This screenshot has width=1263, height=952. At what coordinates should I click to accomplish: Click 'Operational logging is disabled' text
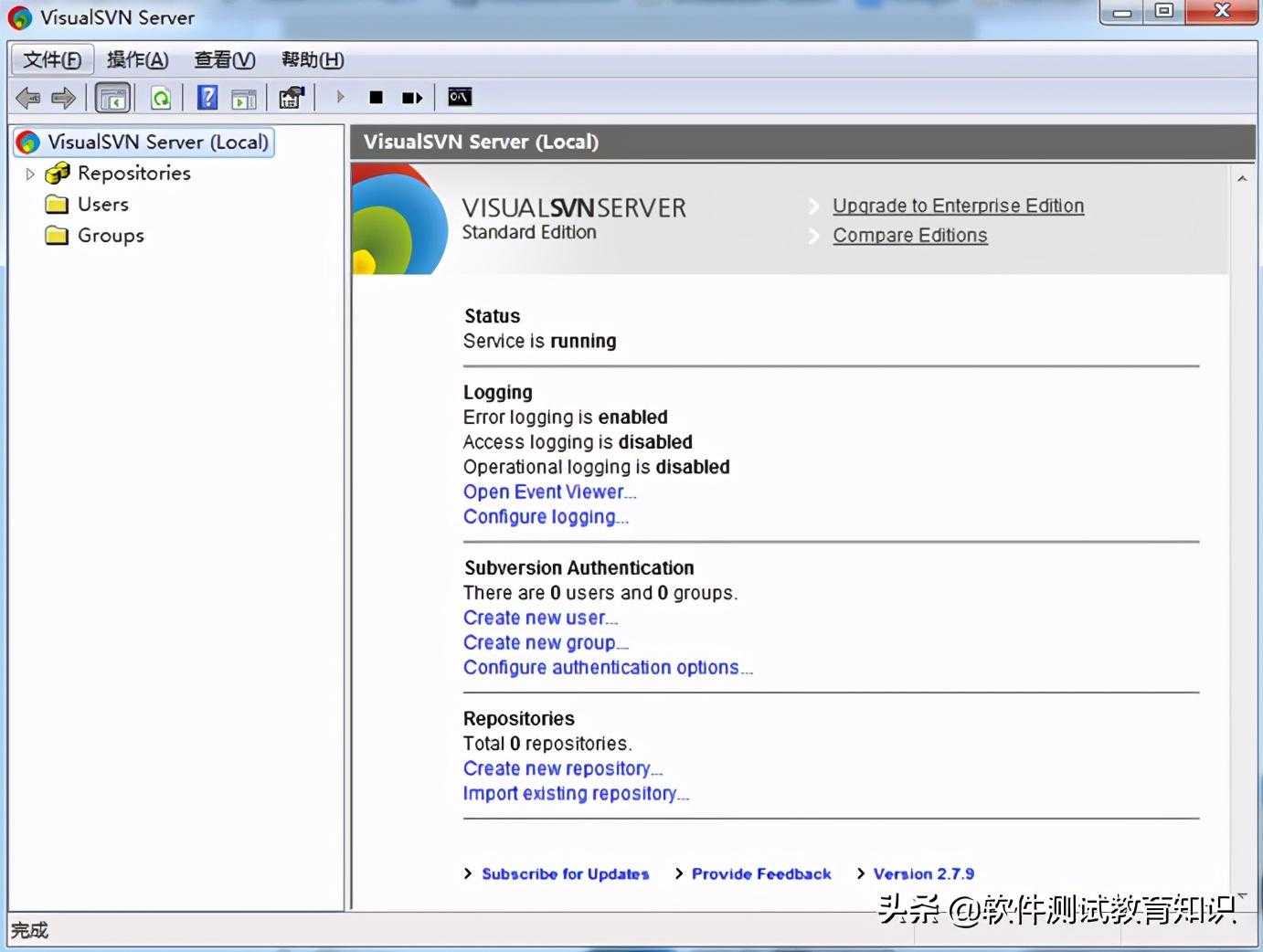pos(597,467)
